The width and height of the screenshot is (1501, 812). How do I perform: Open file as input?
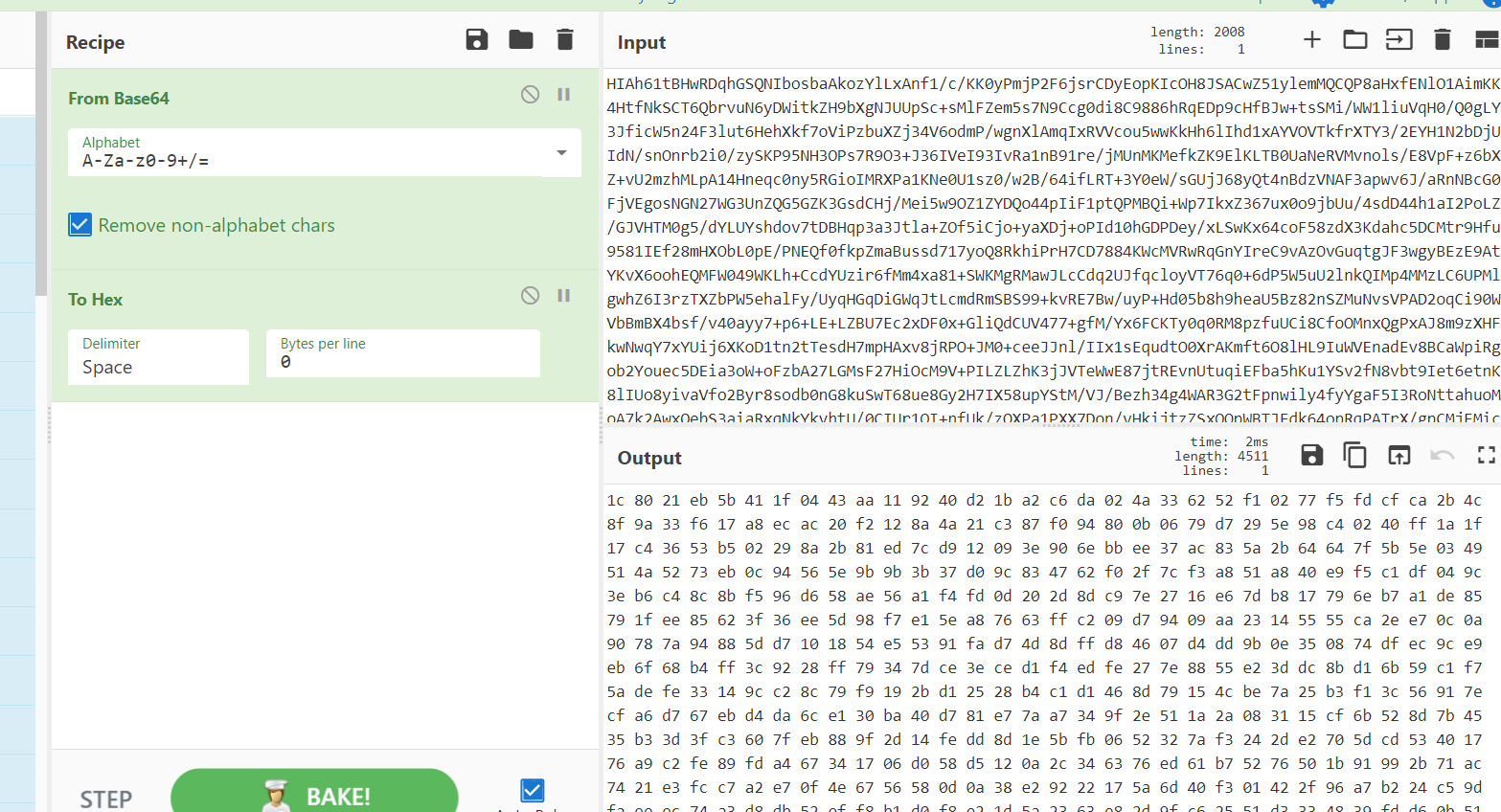[x=1399, y=39]
